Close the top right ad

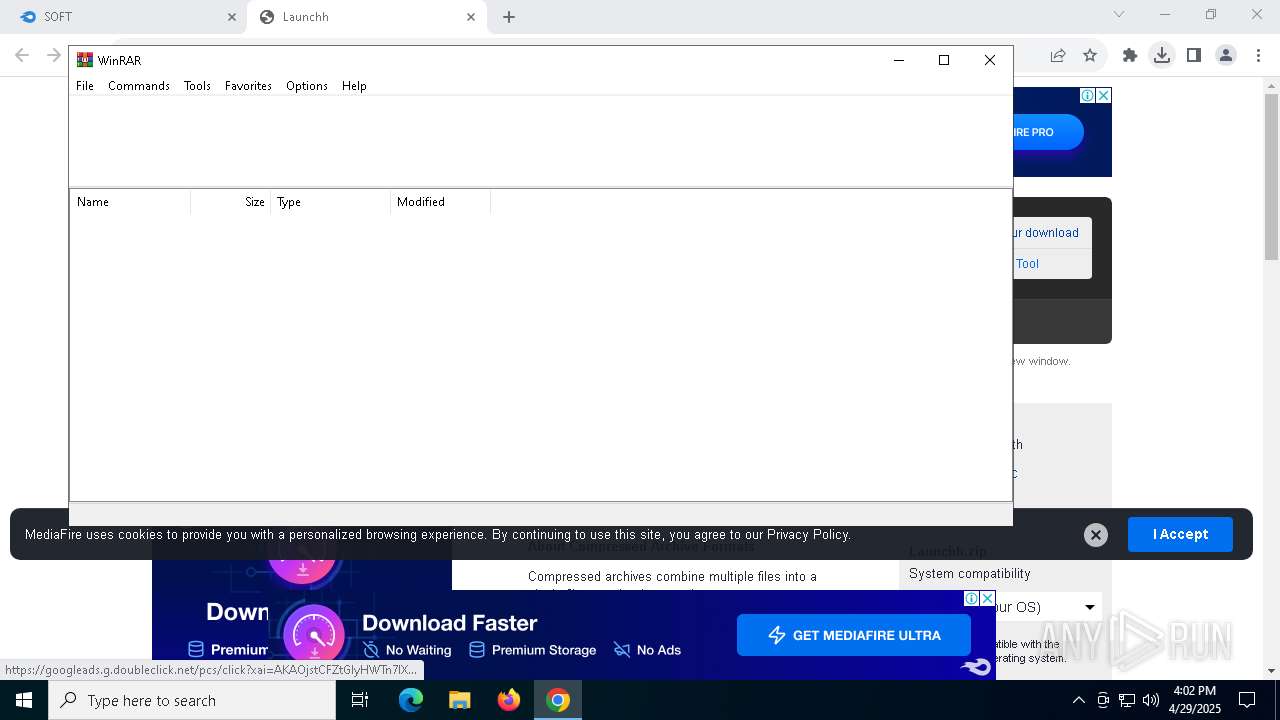(1104, 95)
